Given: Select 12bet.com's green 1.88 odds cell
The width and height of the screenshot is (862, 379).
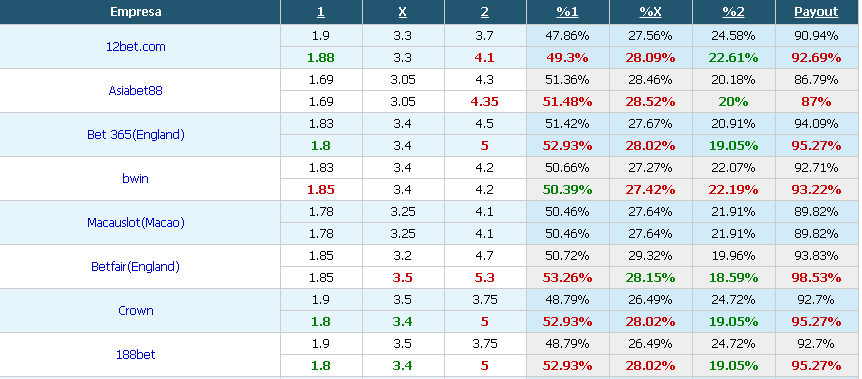Looking at the screenshot, I should [x=321, y=58].
